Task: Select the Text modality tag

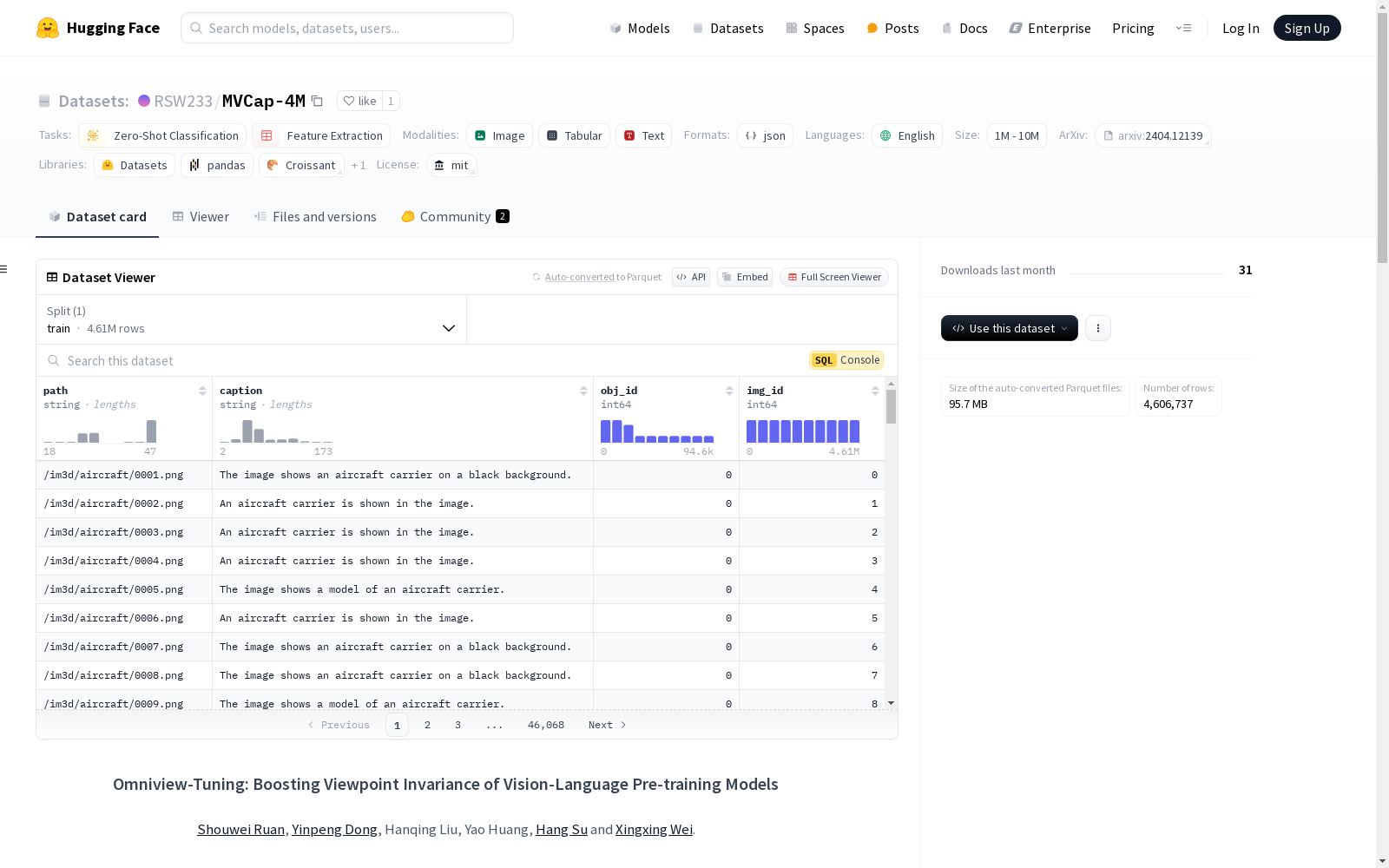Action: click(x=643, y=135)
